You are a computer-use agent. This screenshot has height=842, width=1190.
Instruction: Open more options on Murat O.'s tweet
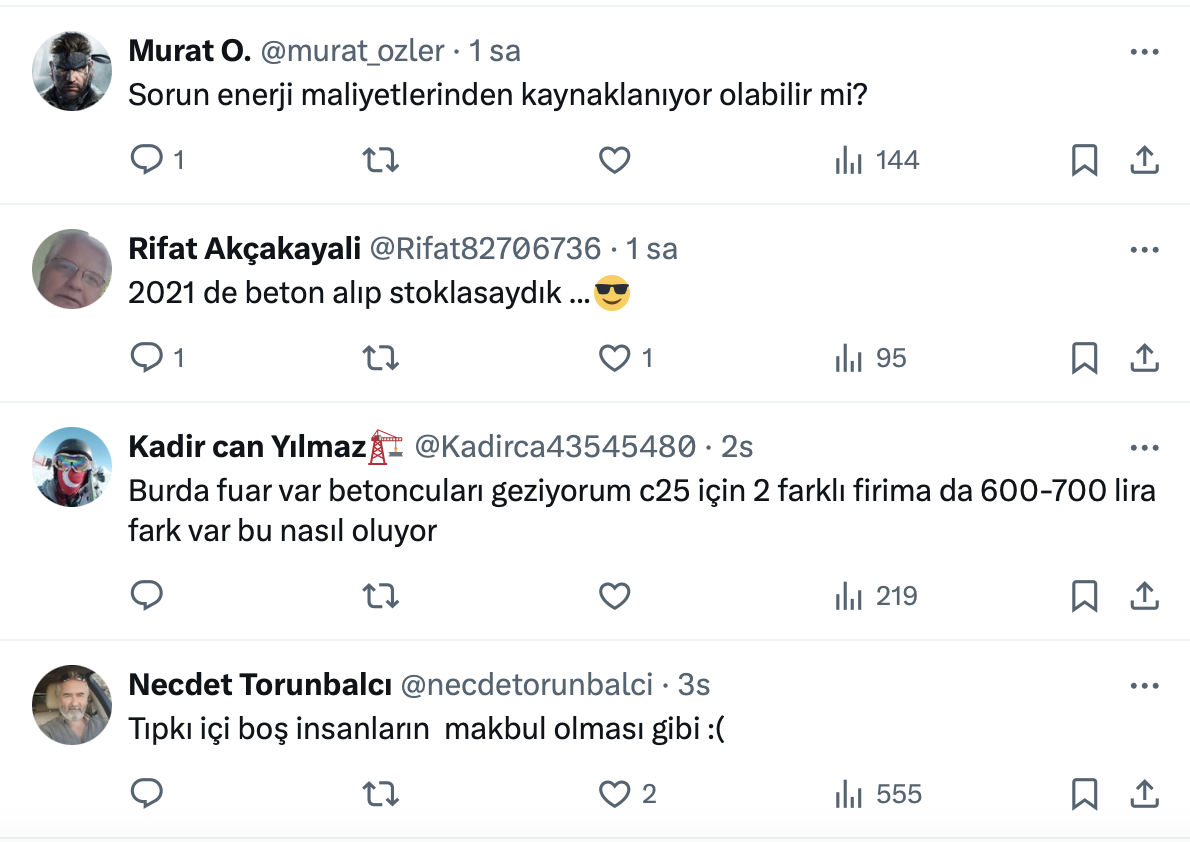[x=1144, y=52]
